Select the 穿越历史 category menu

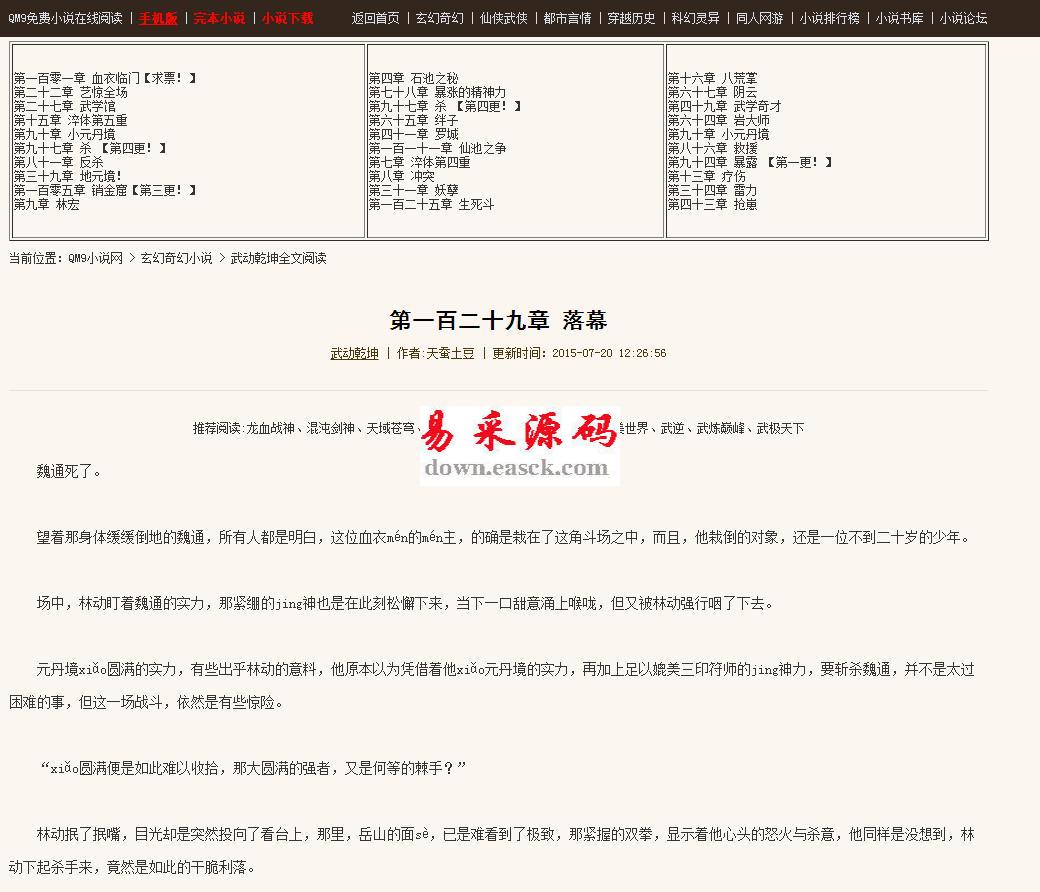pyautogui.click(x=631, y=19)
